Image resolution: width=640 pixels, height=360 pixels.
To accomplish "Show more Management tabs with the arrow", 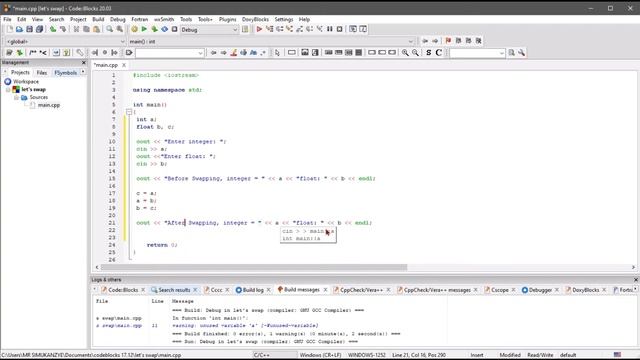I will pos(83,72).
